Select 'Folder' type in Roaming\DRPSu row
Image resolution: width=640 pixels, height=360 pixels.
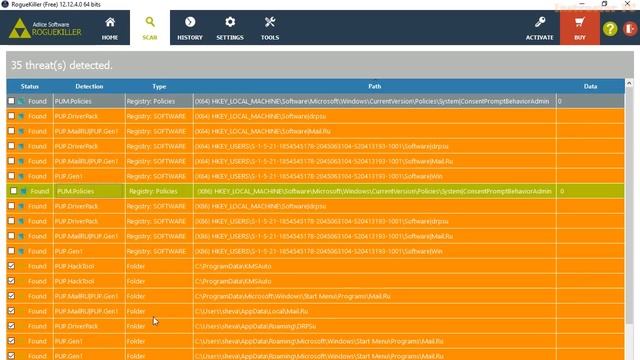pyautogui.click(x=136, y=326)
